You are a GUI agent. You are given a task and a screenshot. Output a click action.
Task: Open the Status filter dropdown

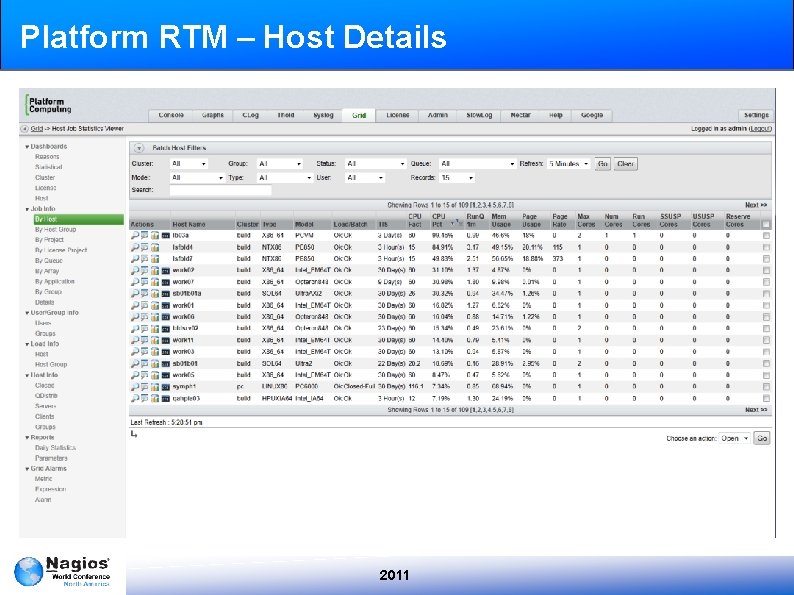375,164
